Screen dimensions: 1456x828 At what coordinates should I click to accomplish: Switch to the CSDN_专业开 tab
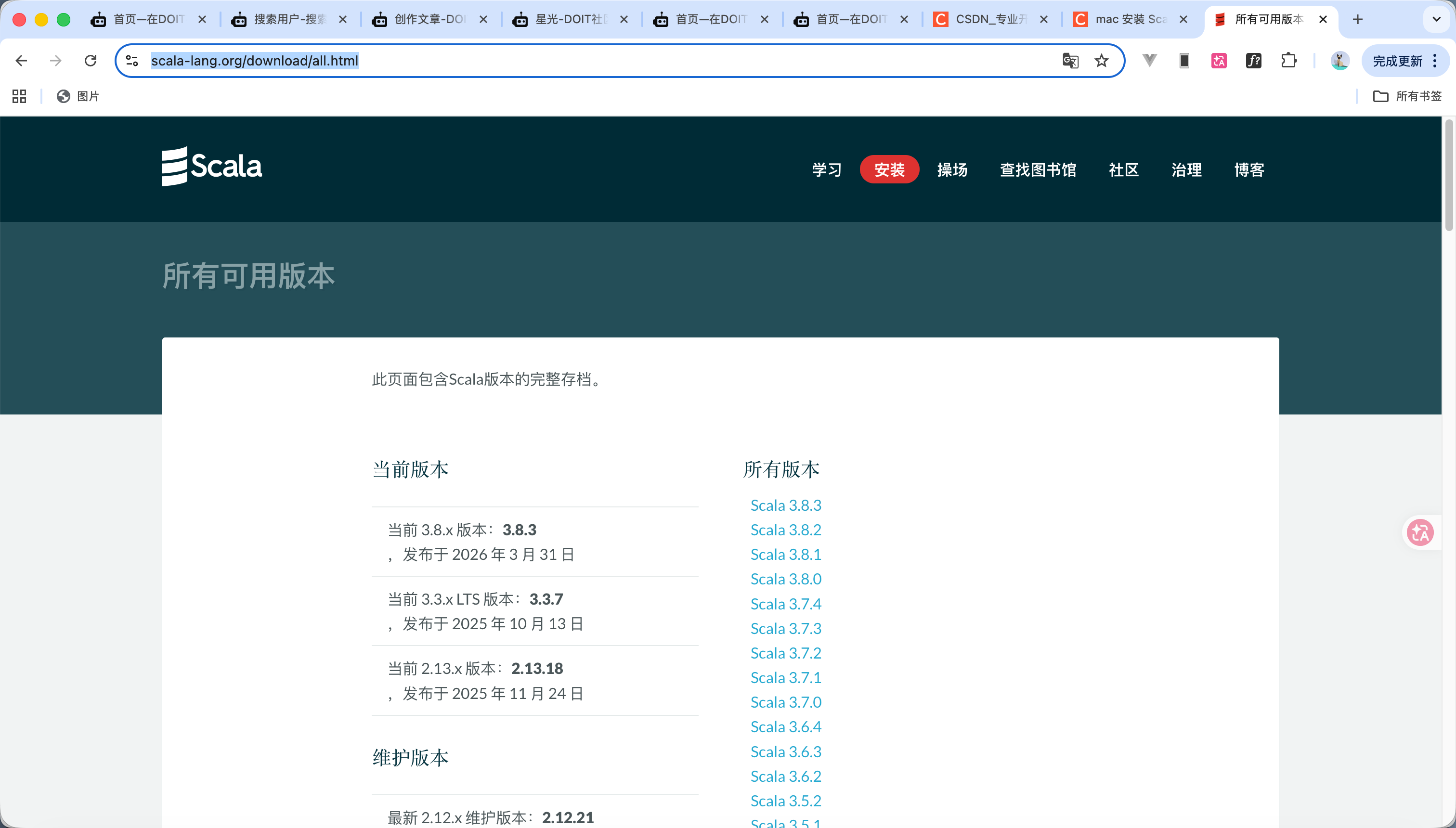pyautogui.click(x=989, y=19)
